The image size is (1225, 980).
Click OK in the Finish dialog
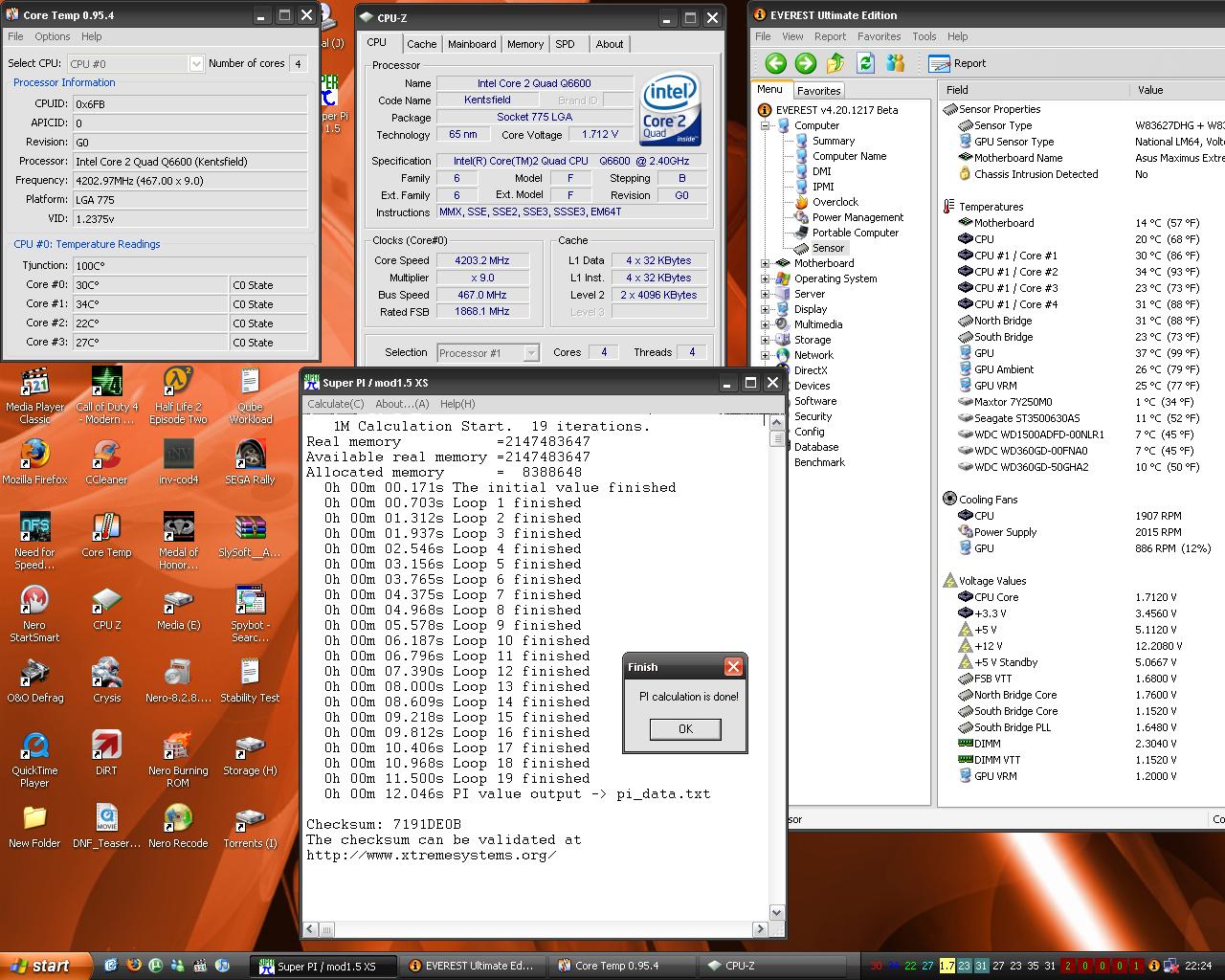pyautogui.click(x=685, y=728)
